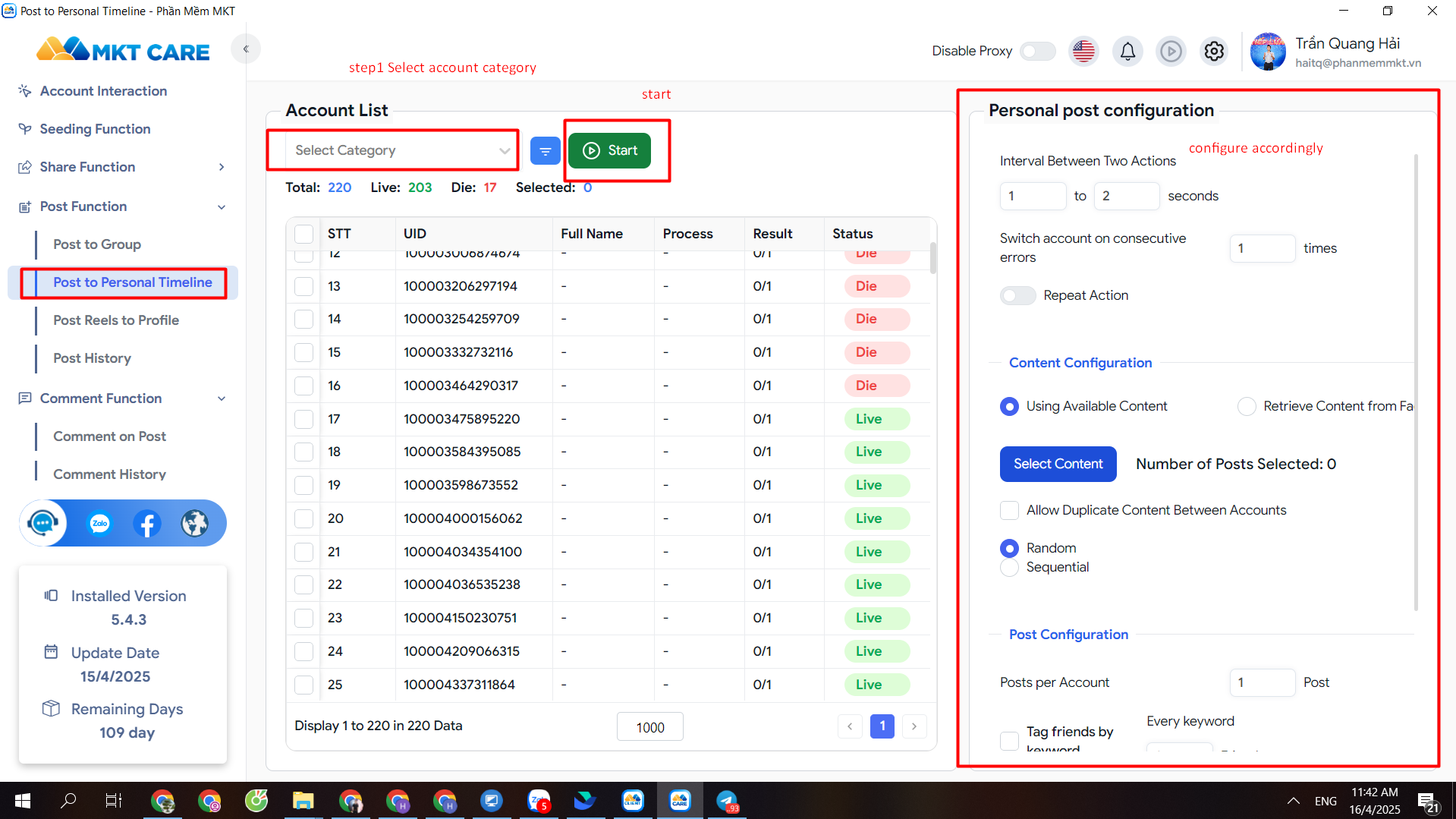Viewport: 1456px width, 819px height.
Task: Open the Windows notification center icon
Action: pos(1429,802)
